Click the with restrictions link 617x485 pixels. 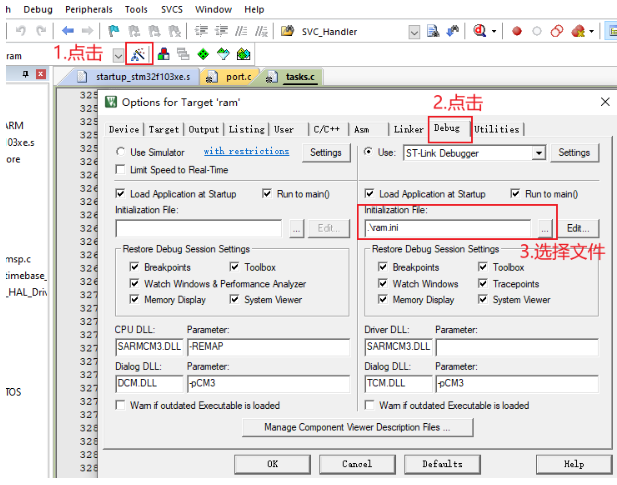(x=246, y=151)
